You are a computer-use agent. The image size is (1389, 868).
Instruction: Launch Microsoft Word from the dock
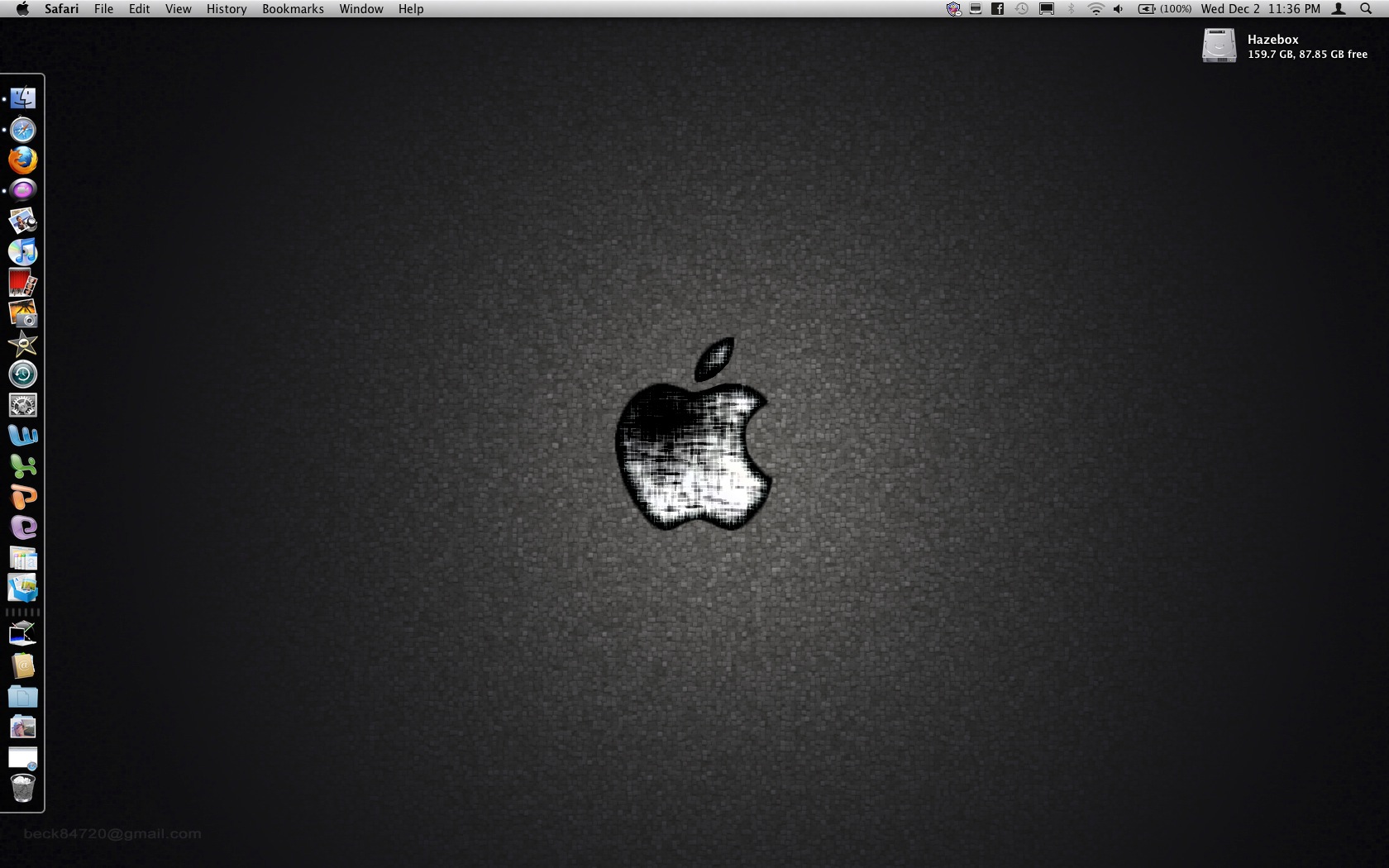coord(23,436)
